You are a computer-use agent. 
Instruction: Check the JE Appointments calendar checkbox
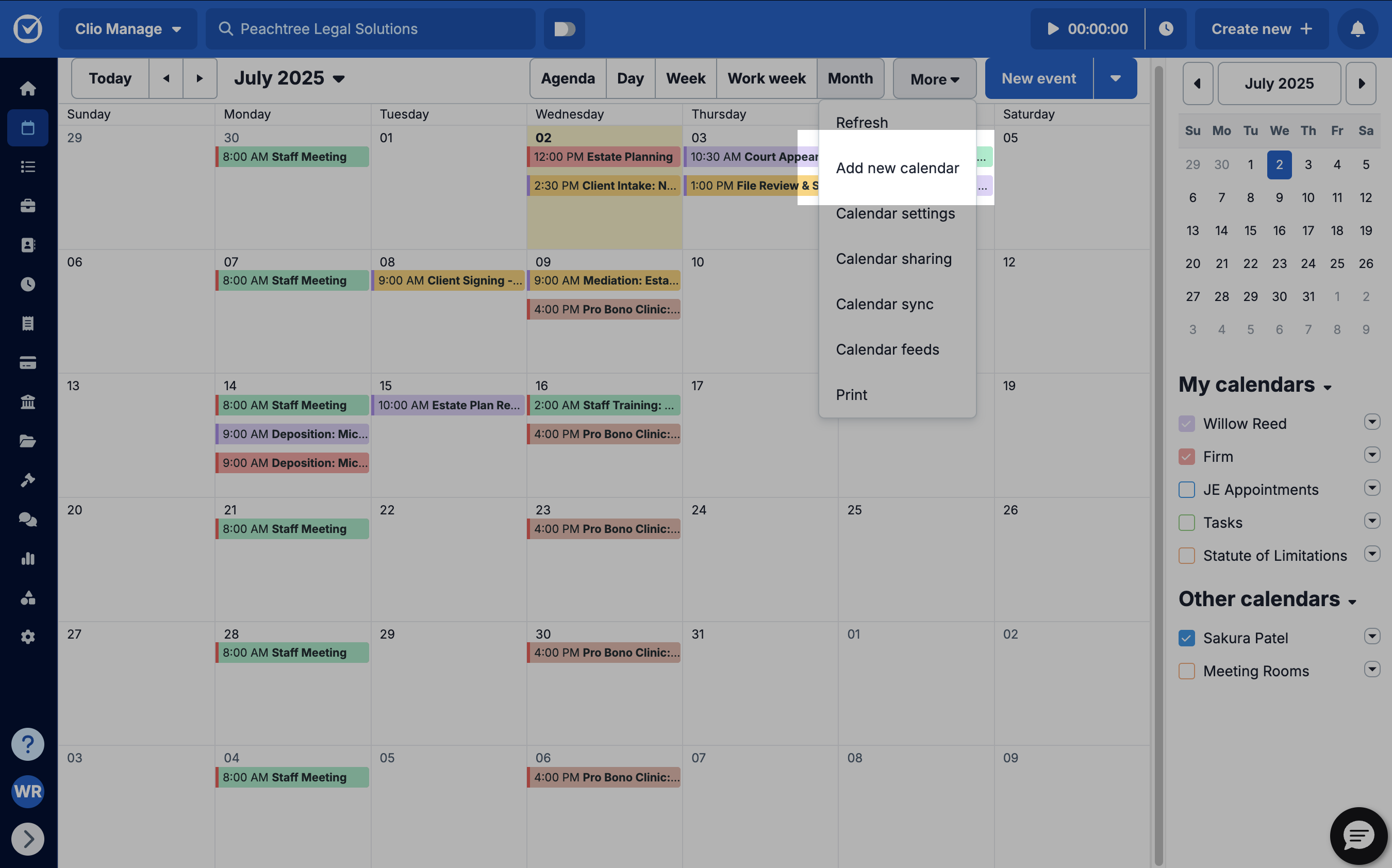pos(1186,490)
